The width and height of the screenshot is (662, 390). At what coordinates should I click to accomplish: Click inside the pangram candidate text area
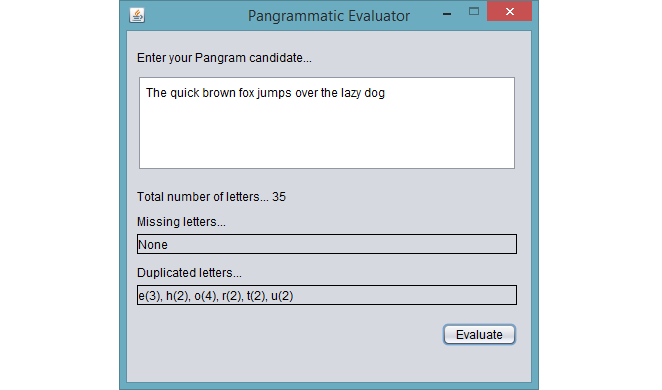(x=327, y=123)
